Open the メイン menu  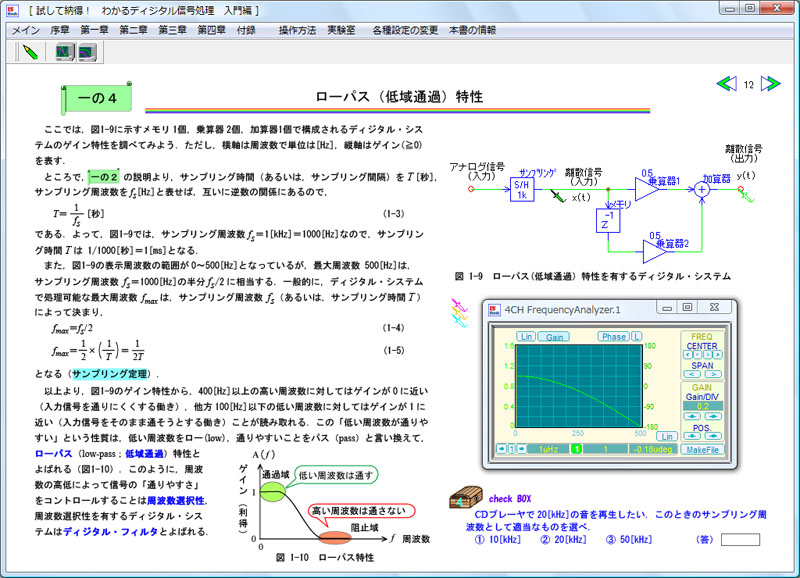point(26,30)
